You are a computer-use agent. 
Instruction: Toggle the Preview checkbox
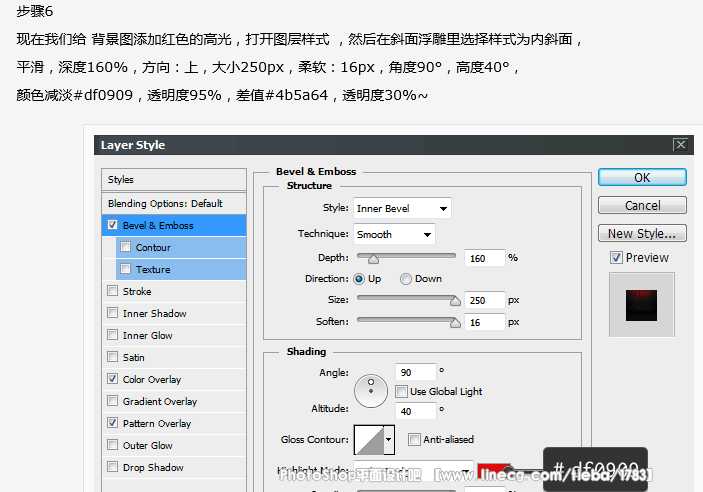point(616,258)
